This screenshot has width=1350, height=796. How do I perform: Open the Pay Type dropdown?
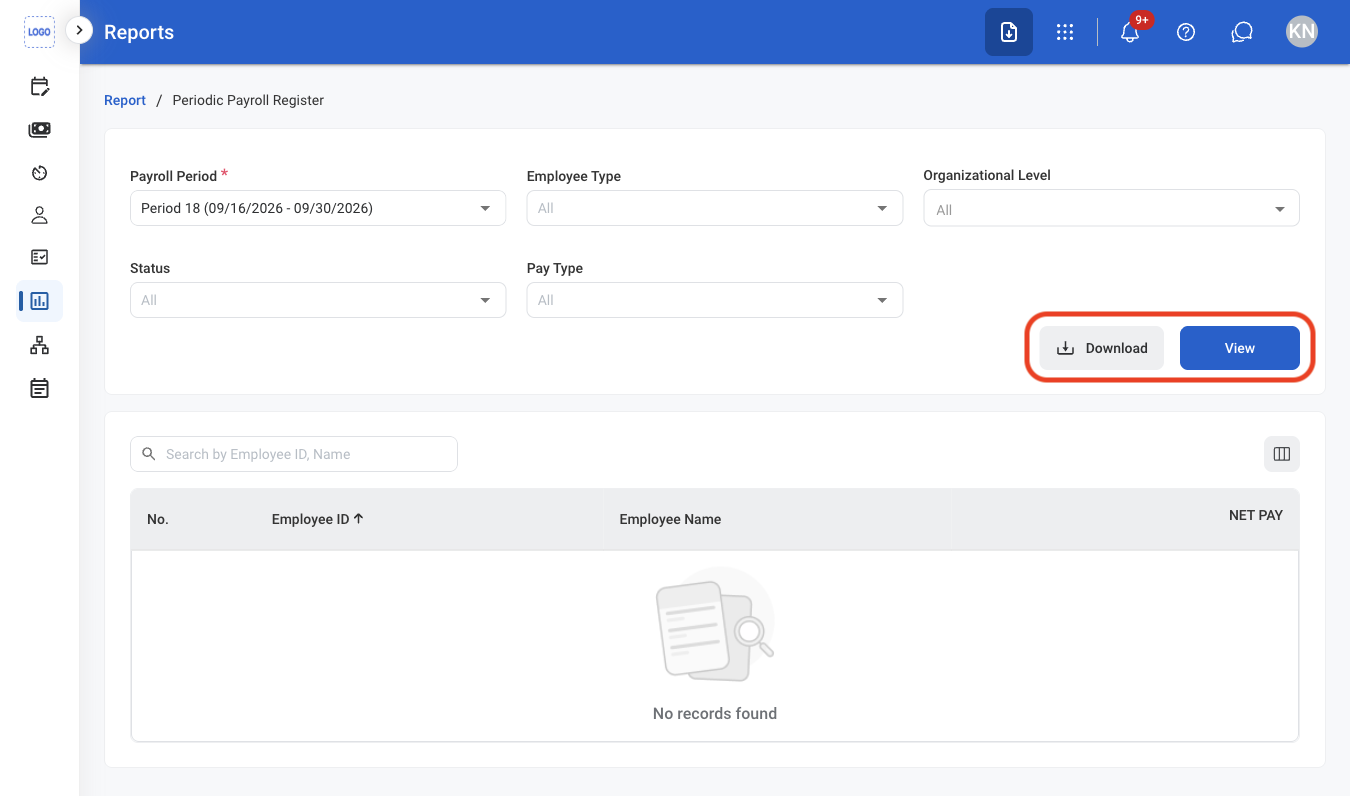715,300
